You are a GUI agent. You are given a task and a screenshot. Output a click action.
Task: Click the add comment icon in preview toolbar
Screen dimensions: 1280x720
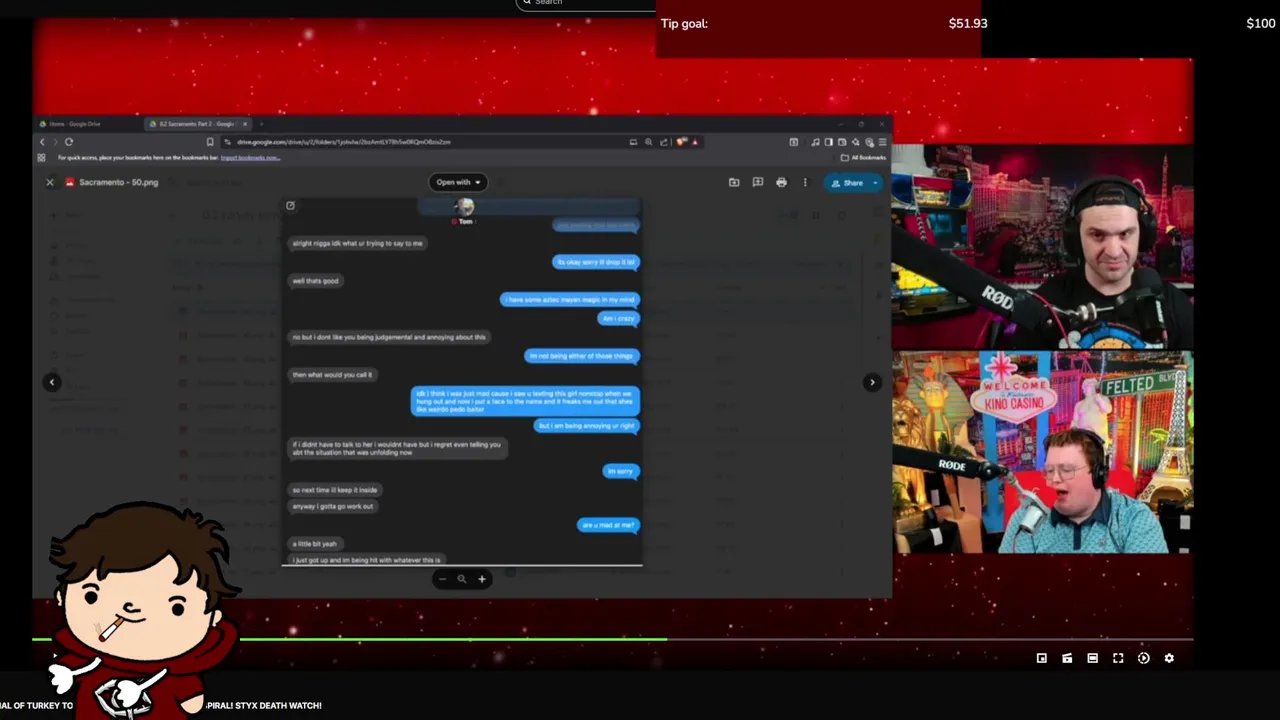[x=757, y=182]
